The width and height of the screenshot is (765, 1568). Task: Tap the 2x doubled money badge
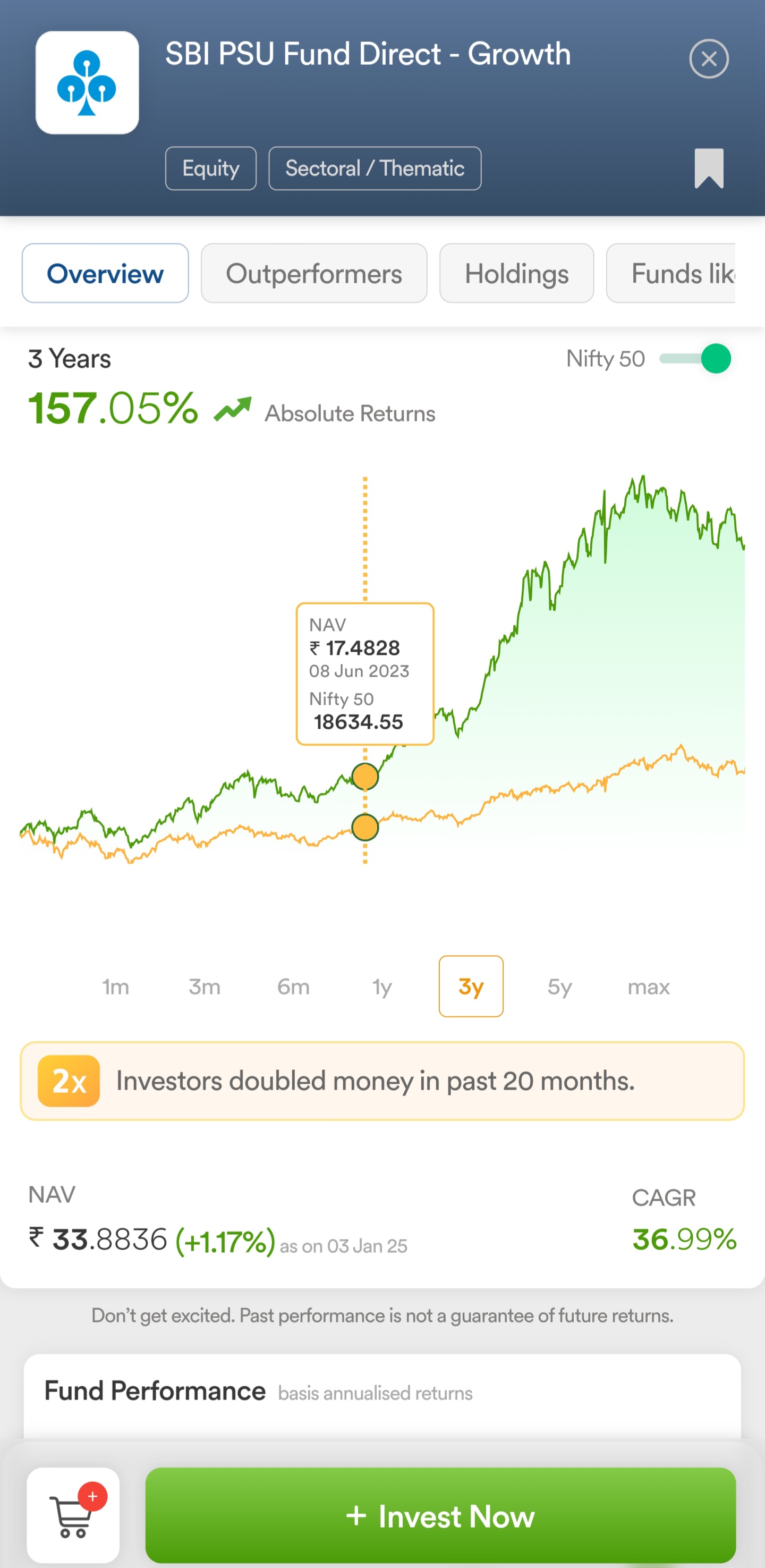click(69, 1081)
